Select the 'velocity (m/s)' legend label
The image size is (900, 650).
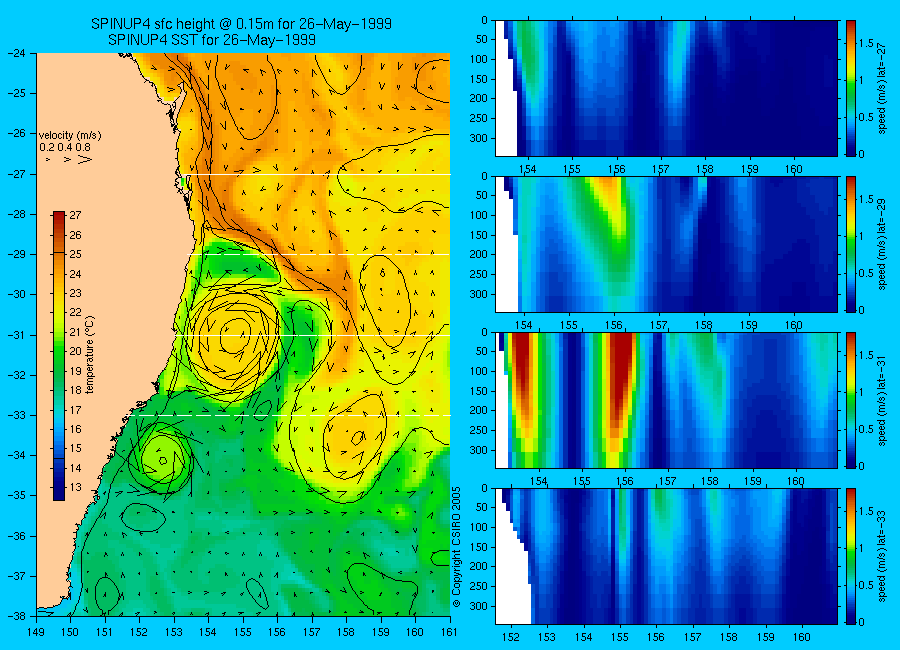click(x=70, y=136)
